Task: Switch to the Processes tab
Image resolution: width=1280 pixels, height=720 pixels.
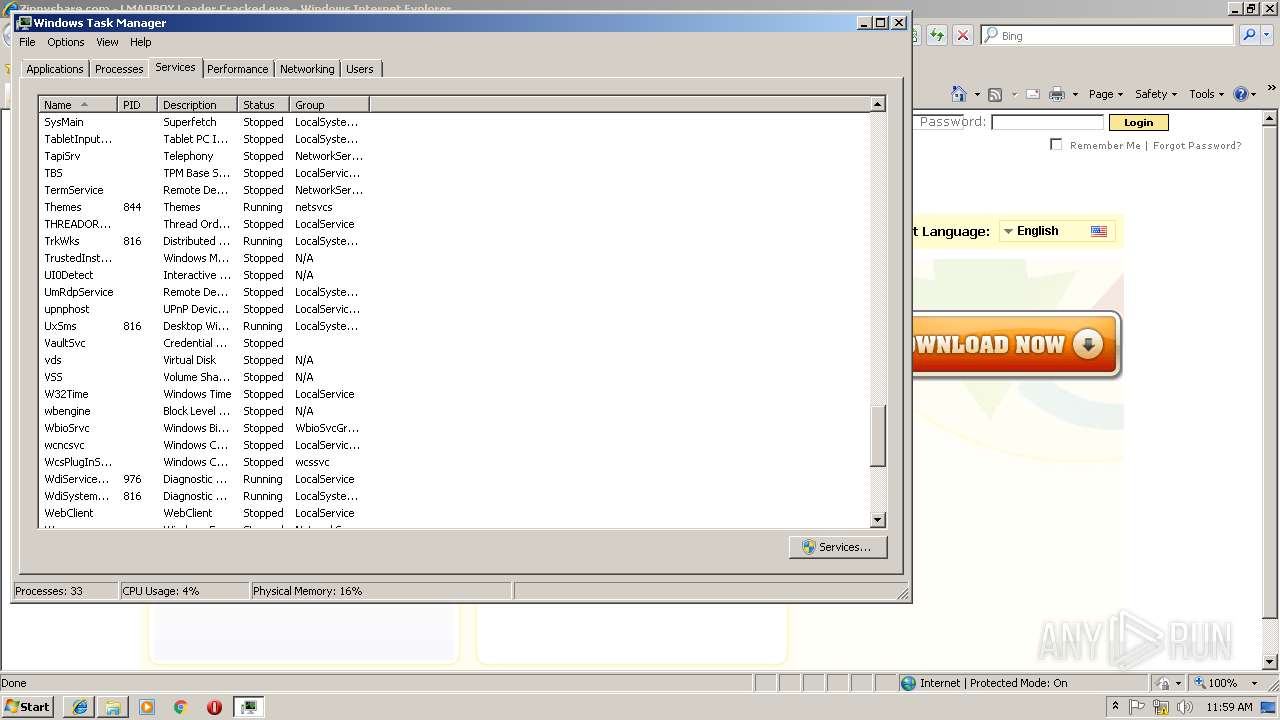Action: point(119,69)
